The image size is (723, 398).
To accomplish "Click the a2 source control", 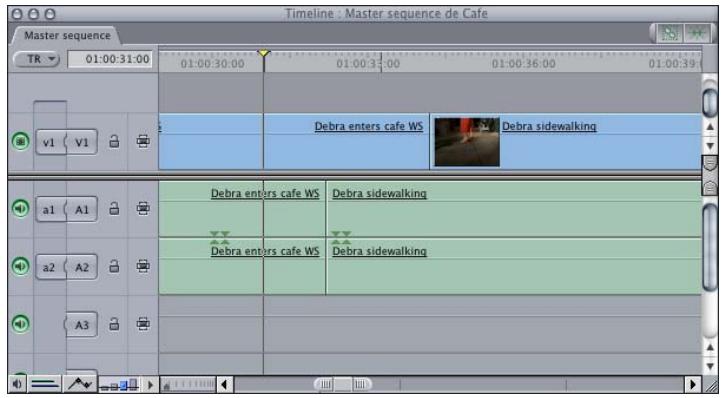I will click(x=50, y=267).
